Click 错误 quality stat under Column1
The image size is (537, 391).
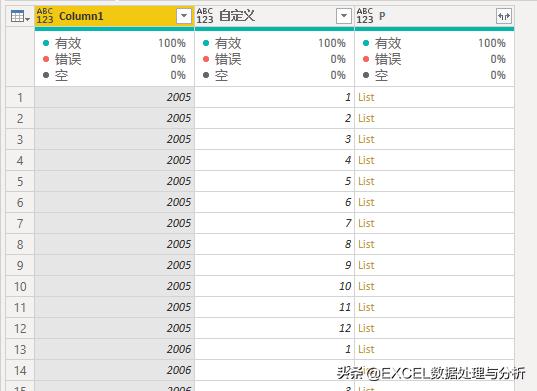pos(114,59)
